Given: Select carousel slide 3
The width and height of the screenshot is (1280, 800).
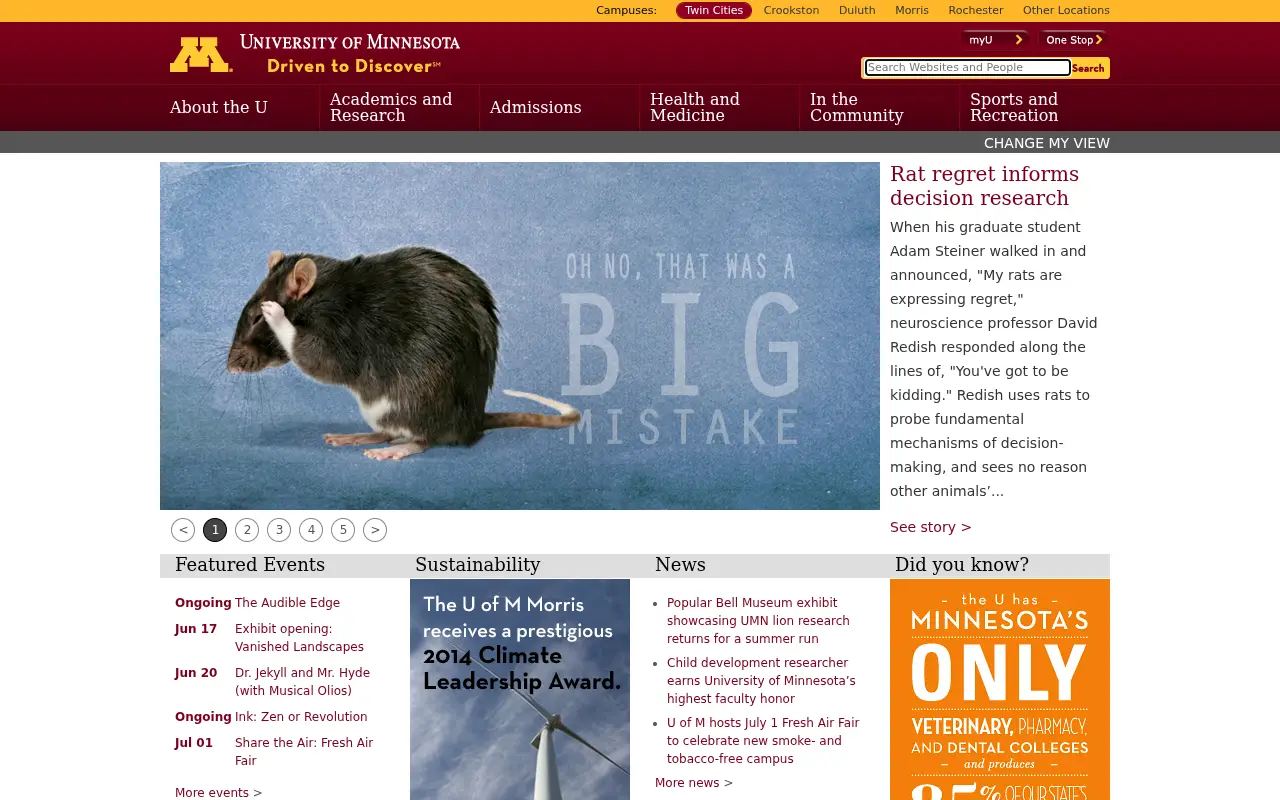Looking at the screenshot, I should 279,530.
